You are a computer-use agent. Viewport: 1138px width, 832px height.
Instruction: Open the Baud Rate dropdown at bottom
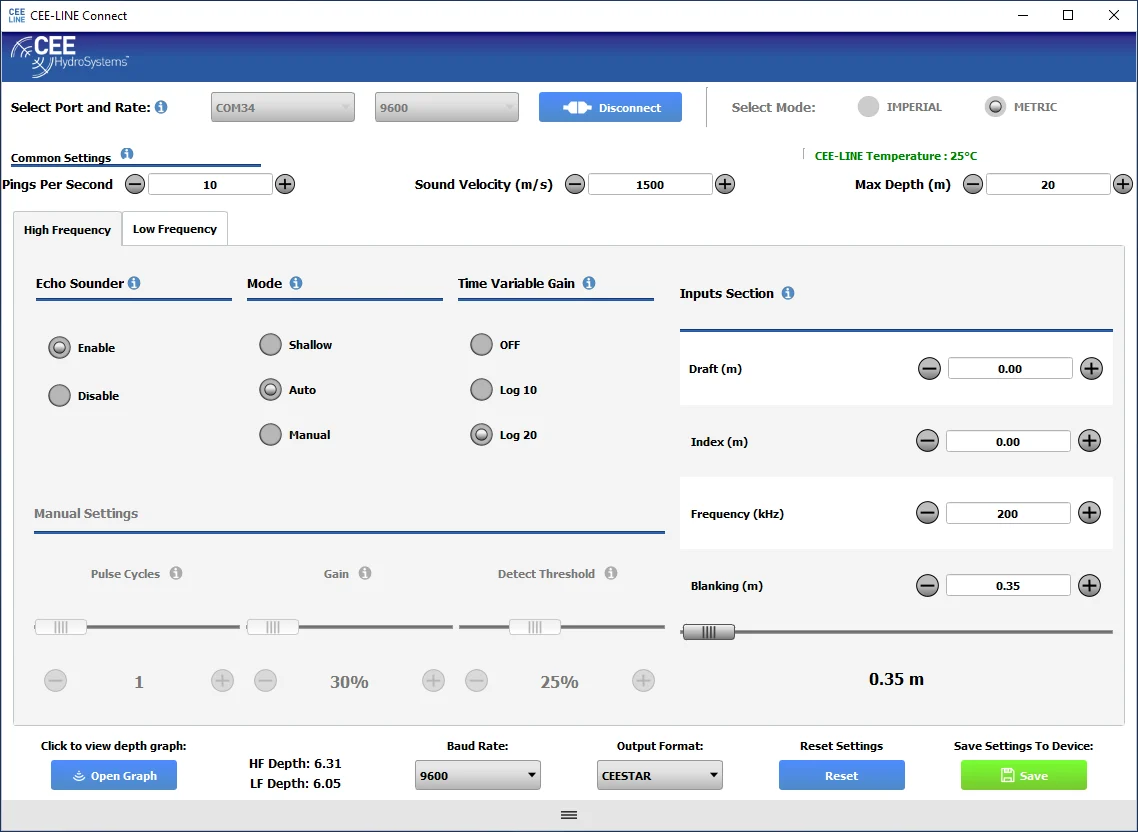click(x=478, y=775)
